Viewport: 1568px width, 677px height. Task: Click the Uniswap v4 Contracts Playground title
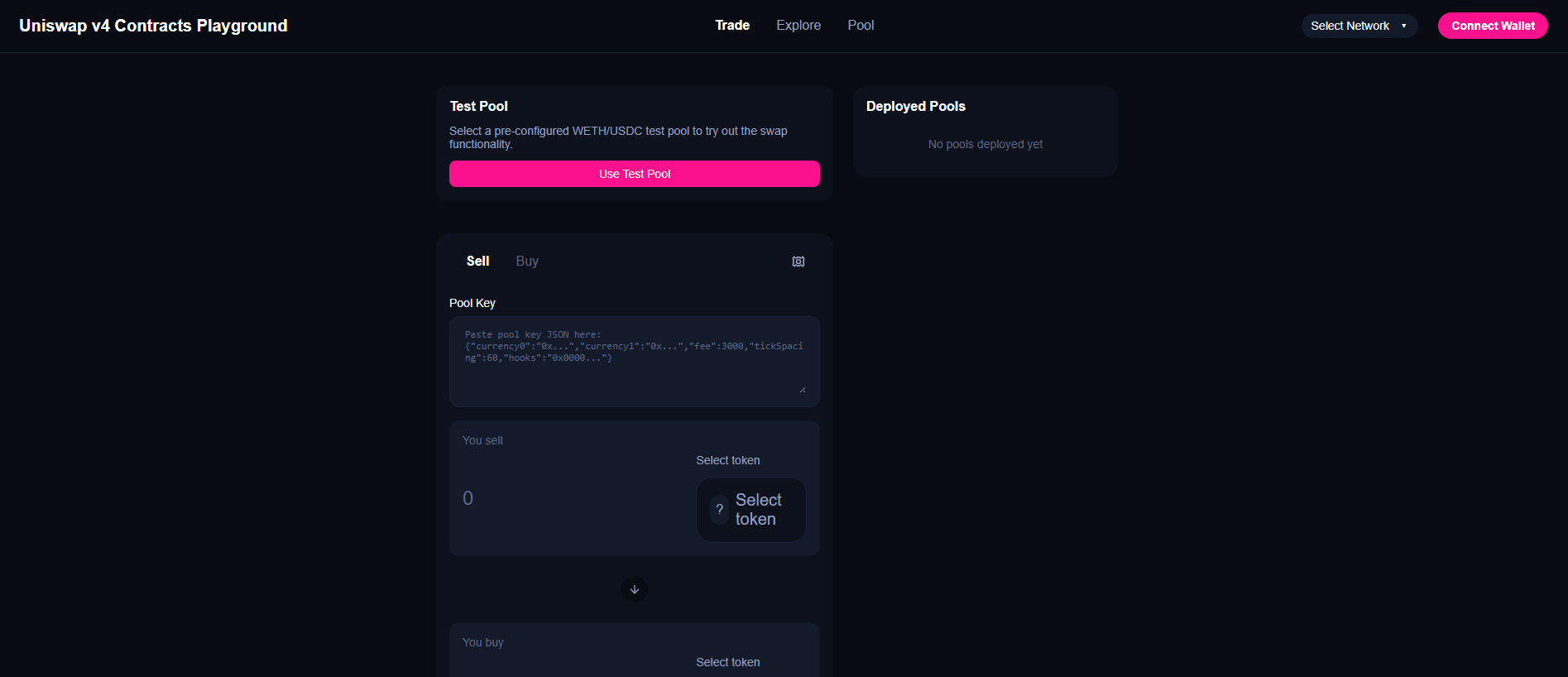coord(153,26)
